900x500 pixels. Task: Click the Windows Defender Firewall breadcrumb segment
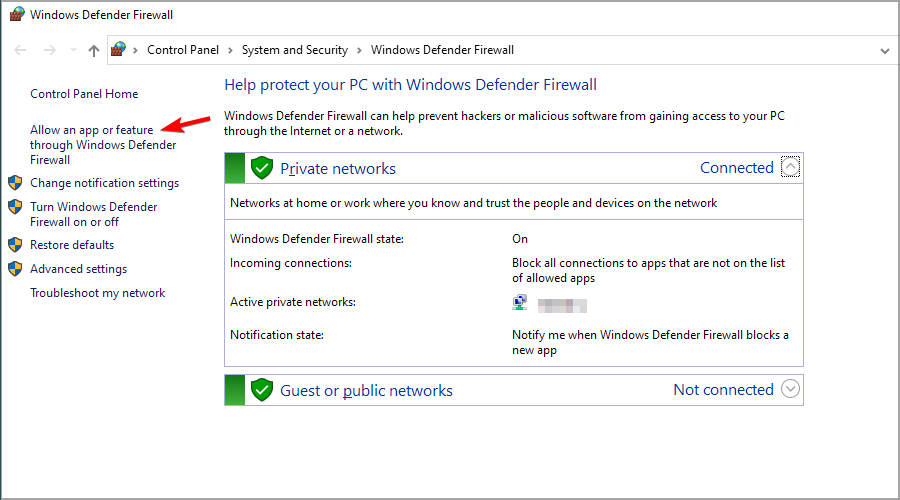click(442, 50)
